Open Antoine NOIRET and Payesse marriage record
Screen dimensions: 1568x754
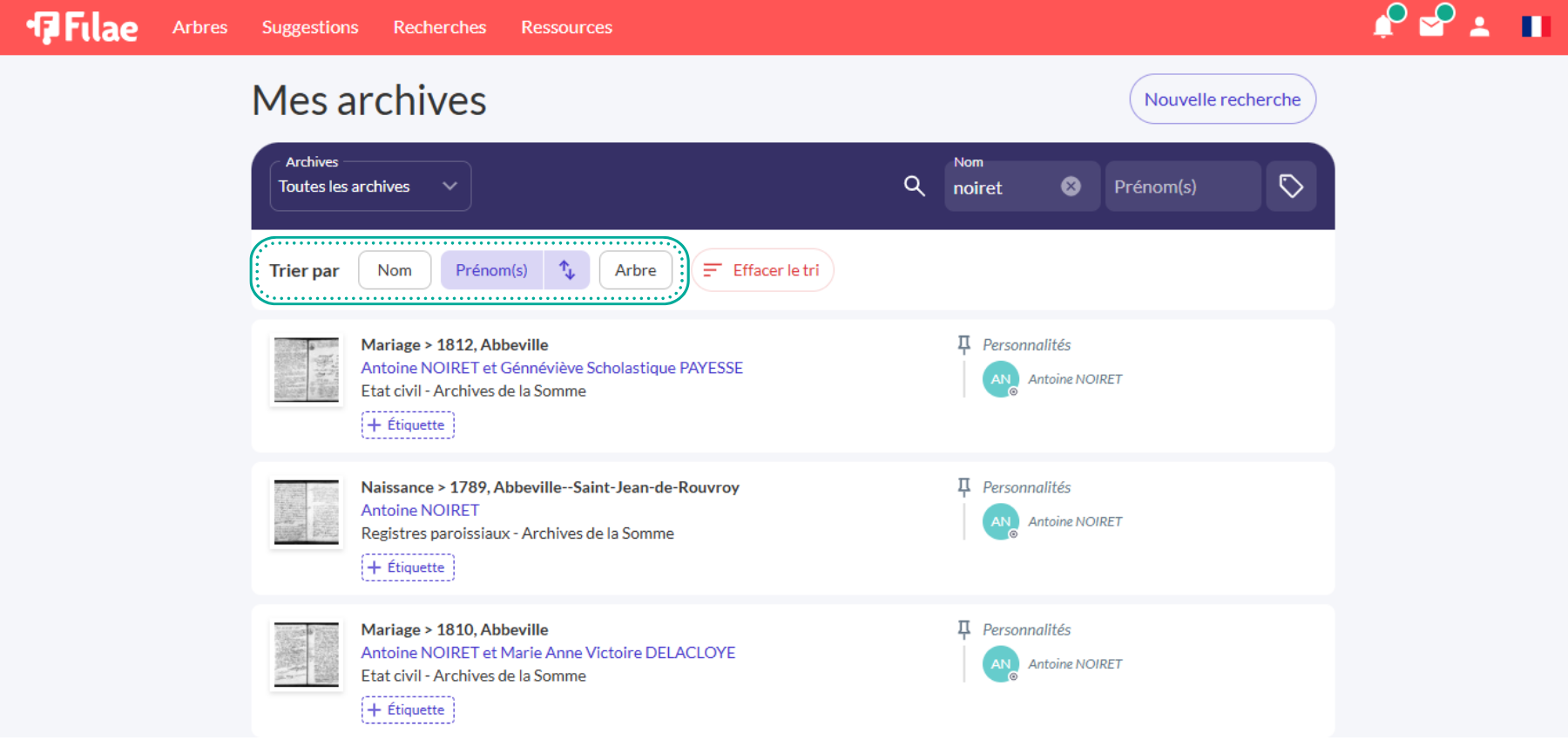551,368
